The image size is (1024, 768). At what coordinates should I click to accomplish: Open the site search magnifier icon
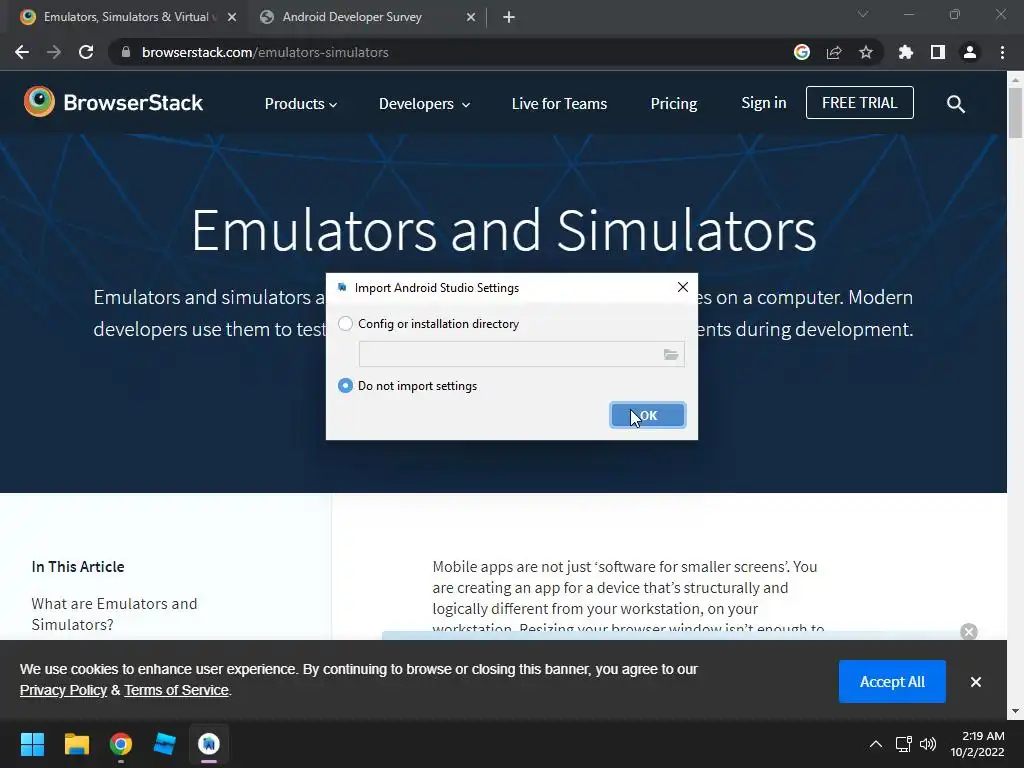955,104
